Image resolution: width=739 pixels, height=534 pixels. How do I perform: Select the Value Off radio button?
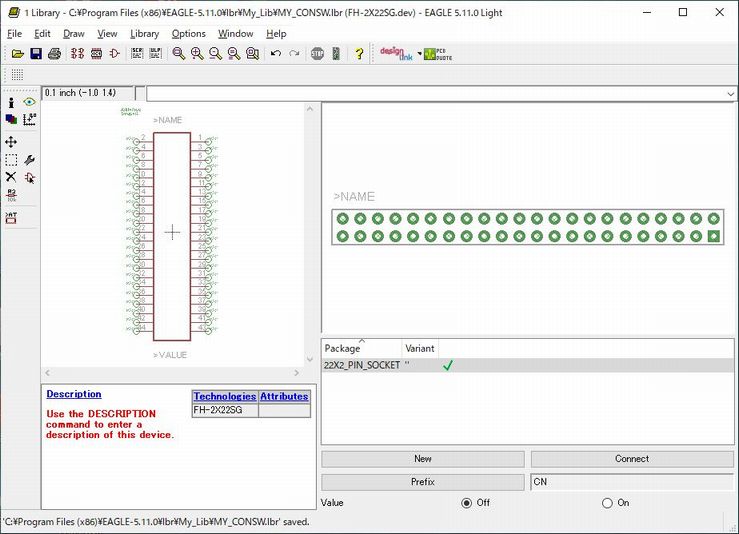[x=466, y=503]
